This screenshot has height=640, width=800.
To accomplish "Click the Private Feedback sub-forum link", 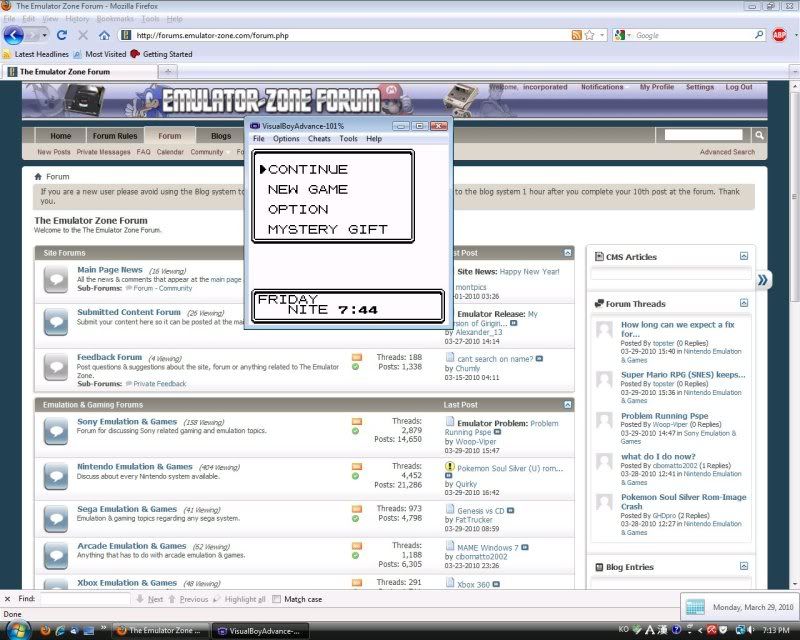I will pos(160,384).
